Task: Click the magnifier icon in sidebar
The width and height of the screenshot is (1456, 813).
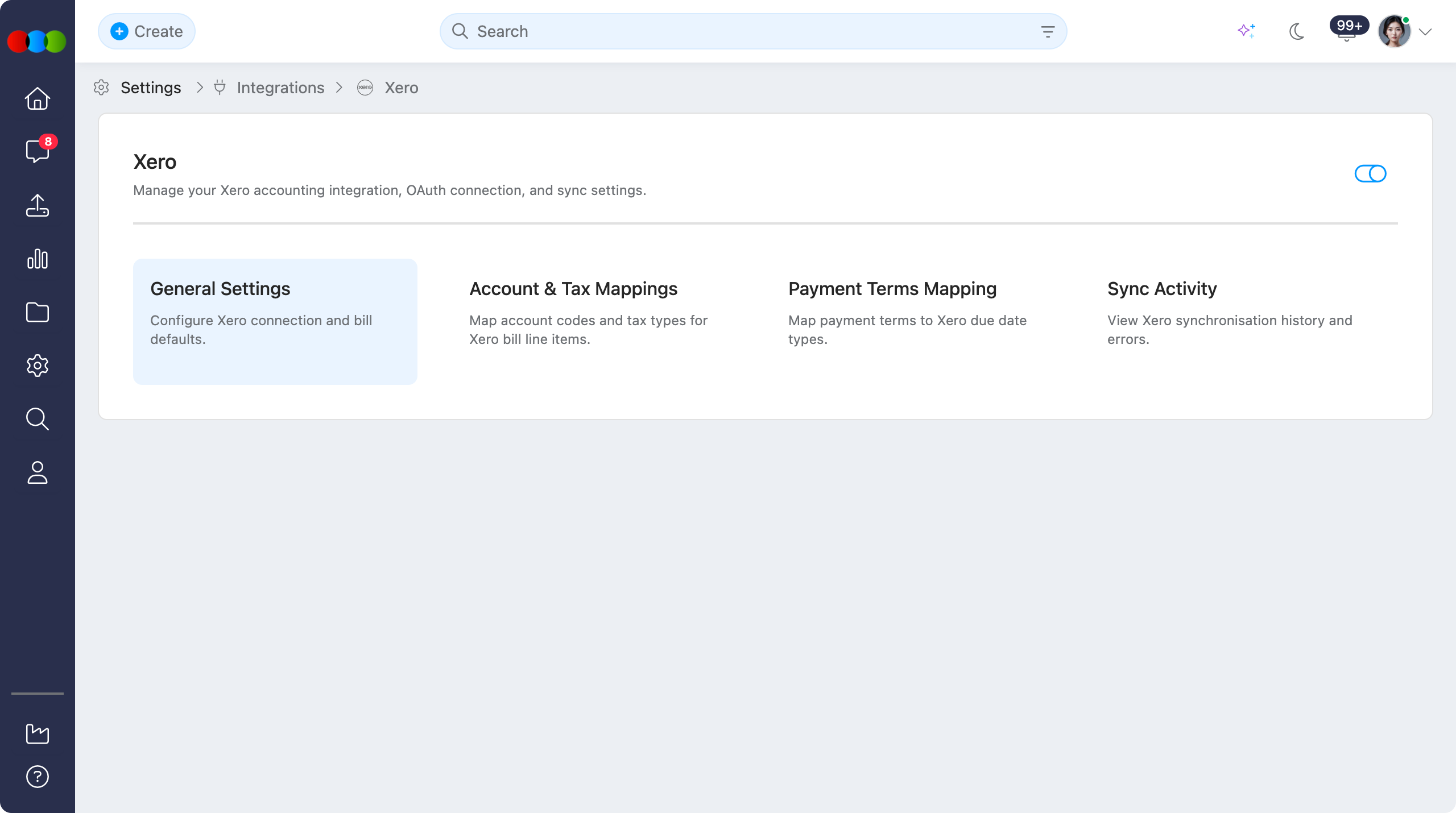Action: tap(38, 419)
